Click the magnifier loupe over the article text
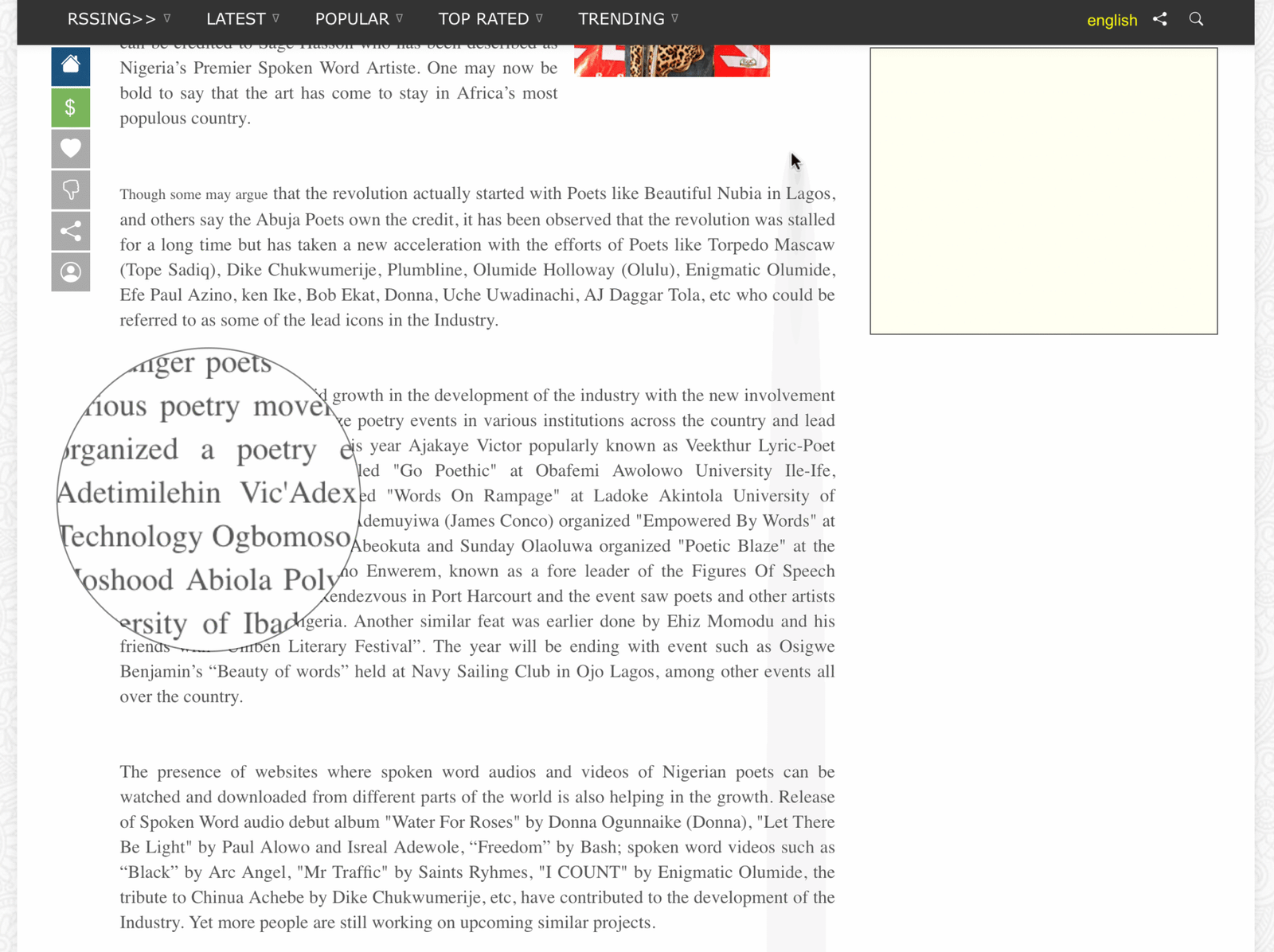 coord(207,497)
